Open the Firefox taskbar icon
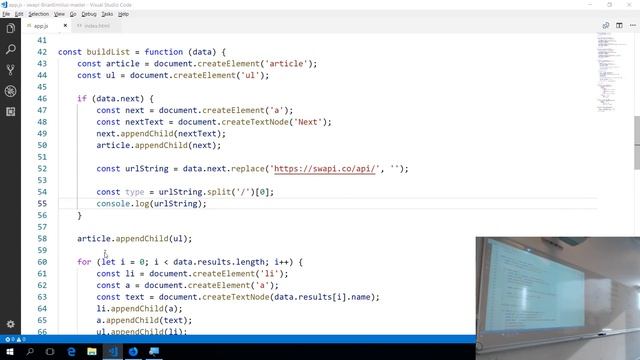 point(133,351)
